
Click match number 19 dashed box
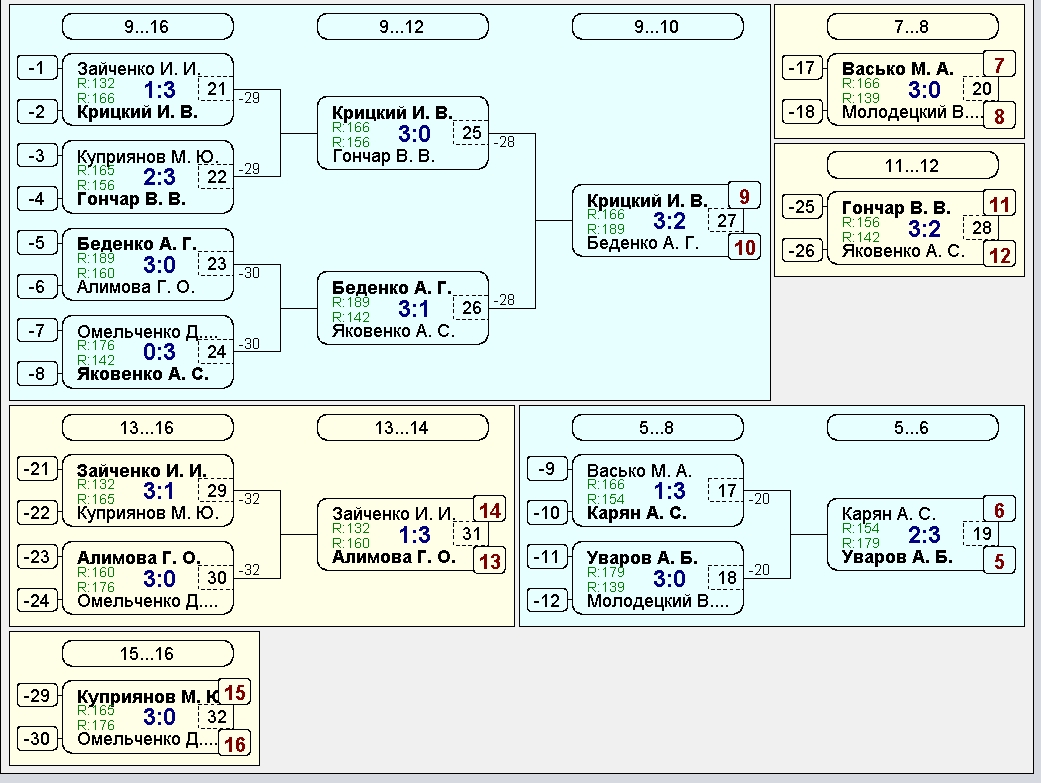981,533
